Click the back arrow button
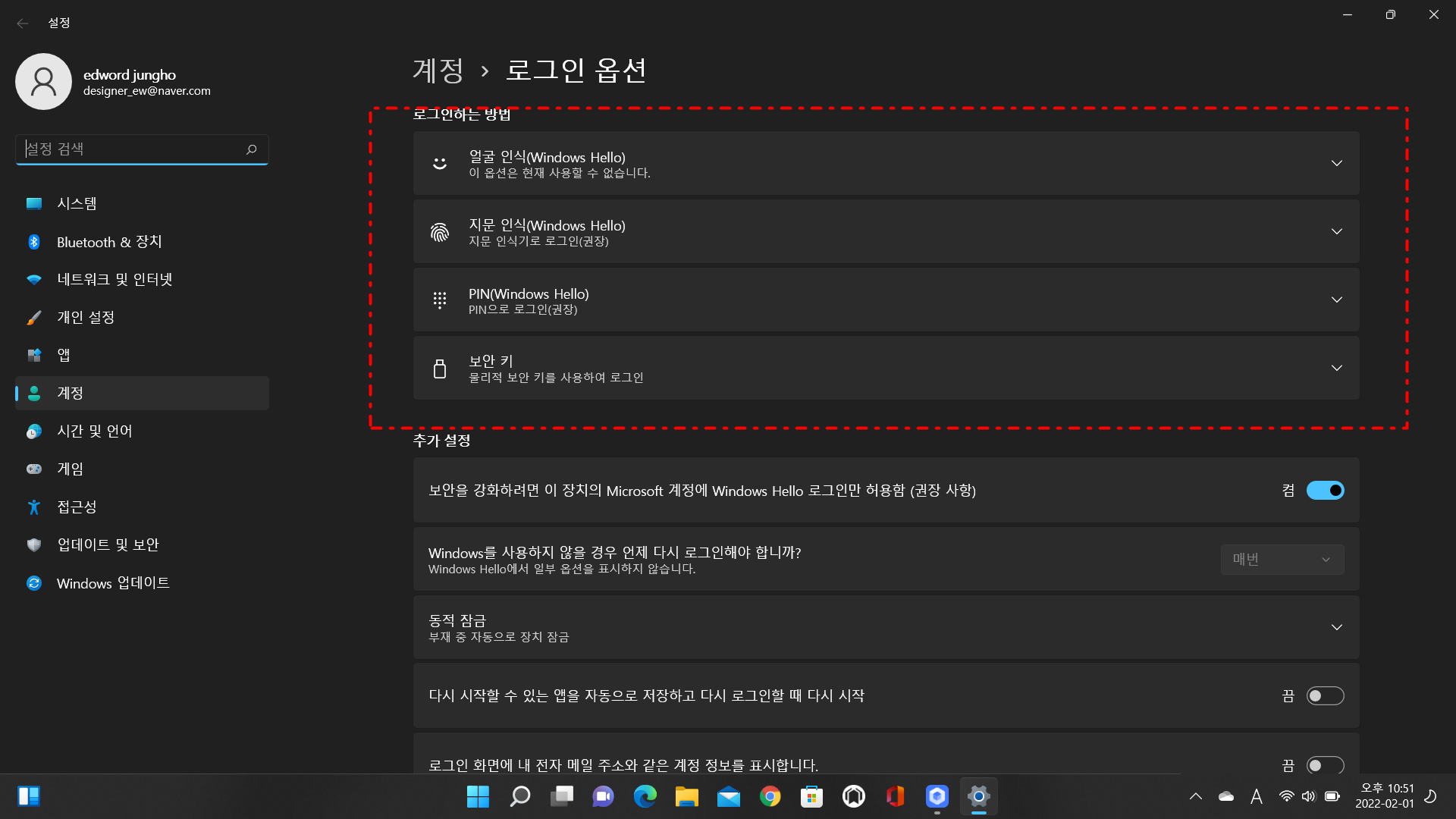The height and width of the screenshot is (819, 1456). 23,23
